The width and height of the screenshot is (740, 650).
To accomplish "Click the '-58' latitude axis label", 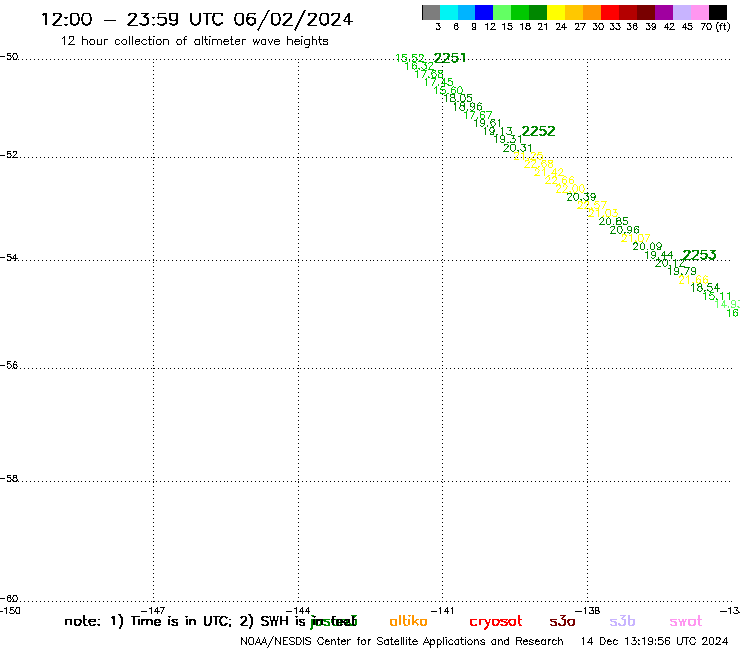I will pyautogui.click(x=9, y=479).
